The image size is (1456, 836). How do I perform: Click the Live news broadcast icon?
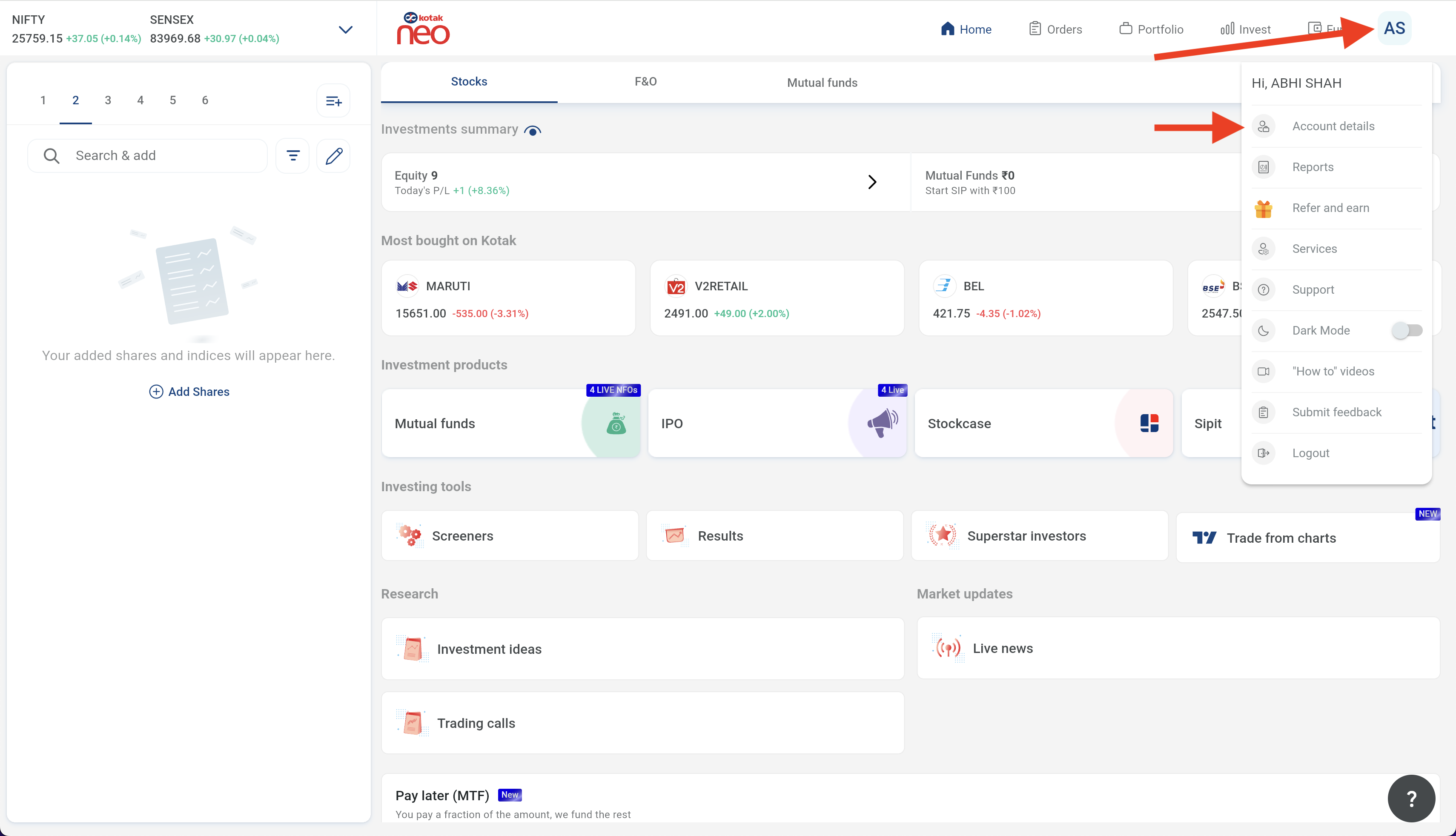948,648
